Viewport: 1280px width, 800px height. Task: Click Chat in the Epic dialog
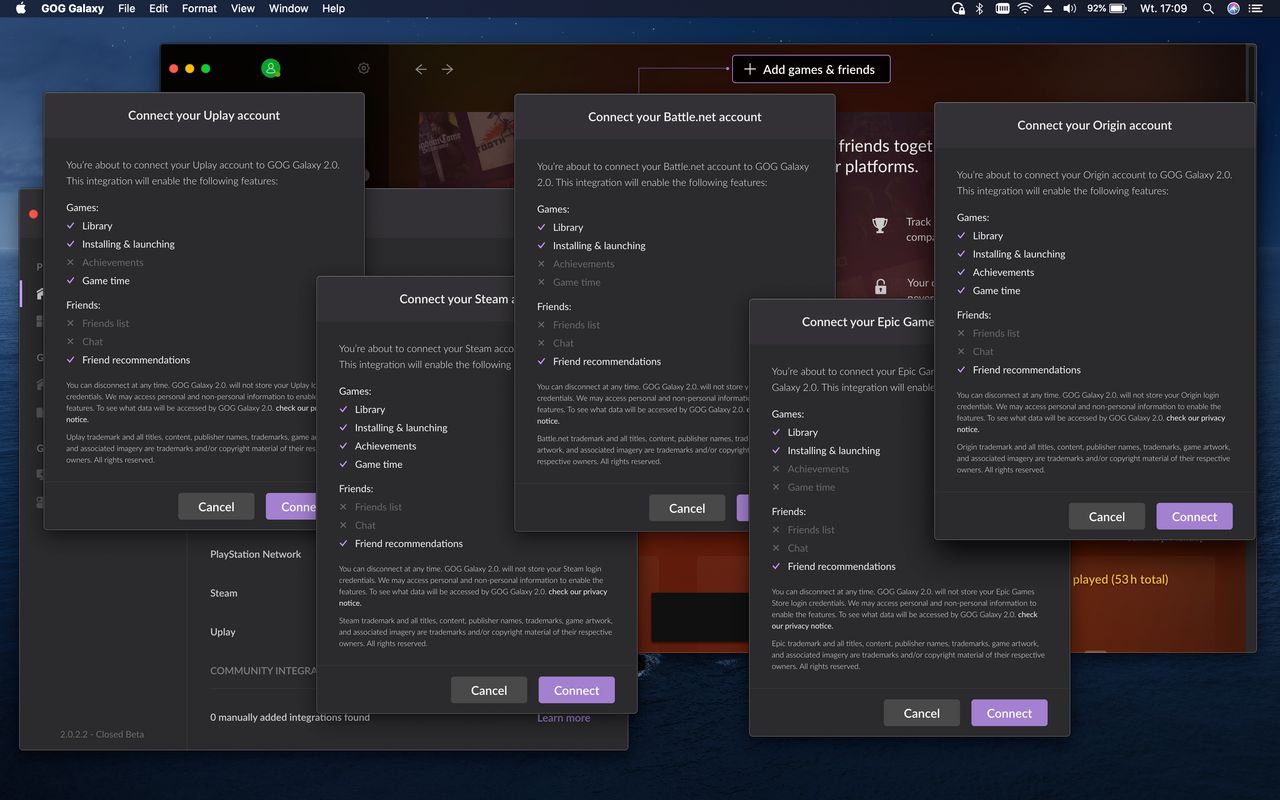tap(798, 548)
